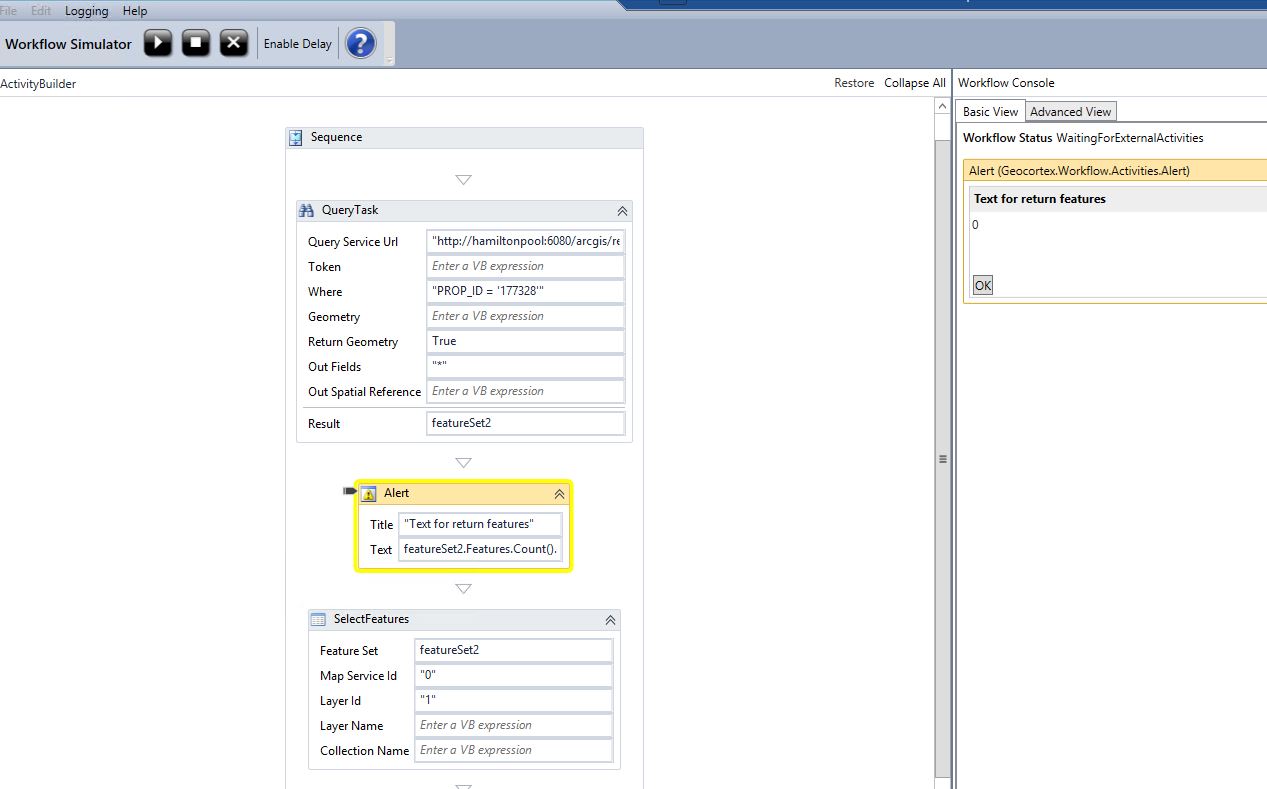Switch to the Advanced View tab
The image size is (1267, 789).
click(1070, 111)
